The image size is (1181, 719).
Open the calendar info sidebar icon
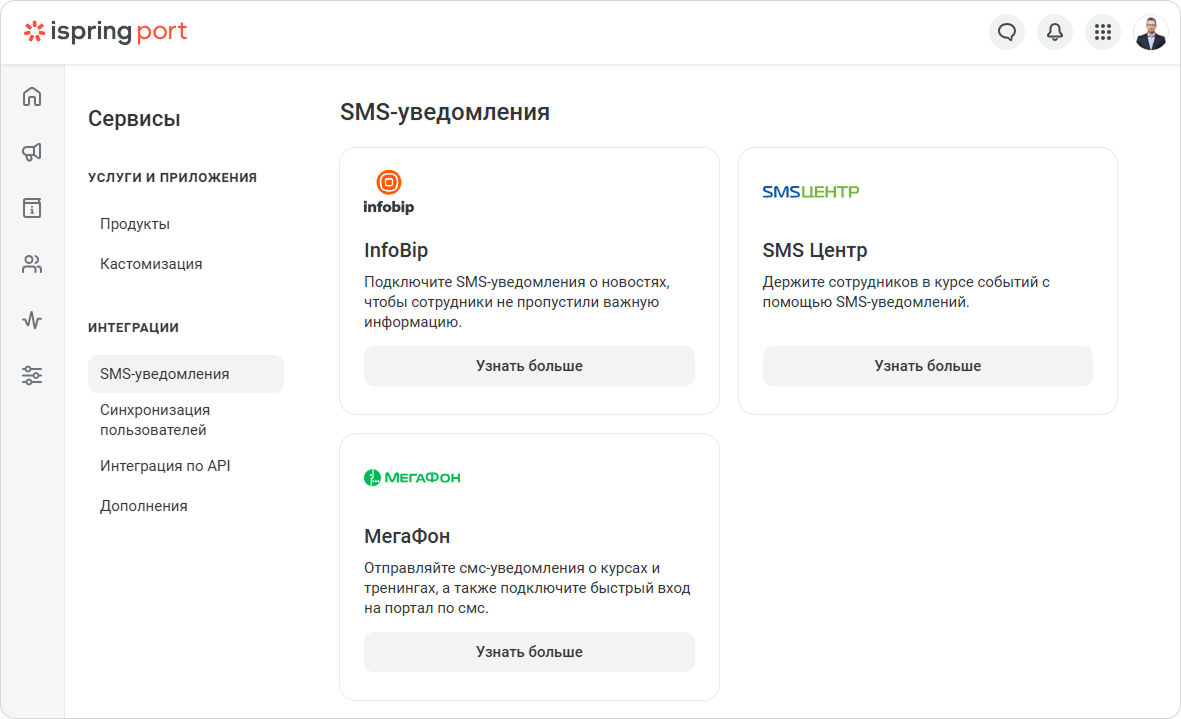(32, 208)
